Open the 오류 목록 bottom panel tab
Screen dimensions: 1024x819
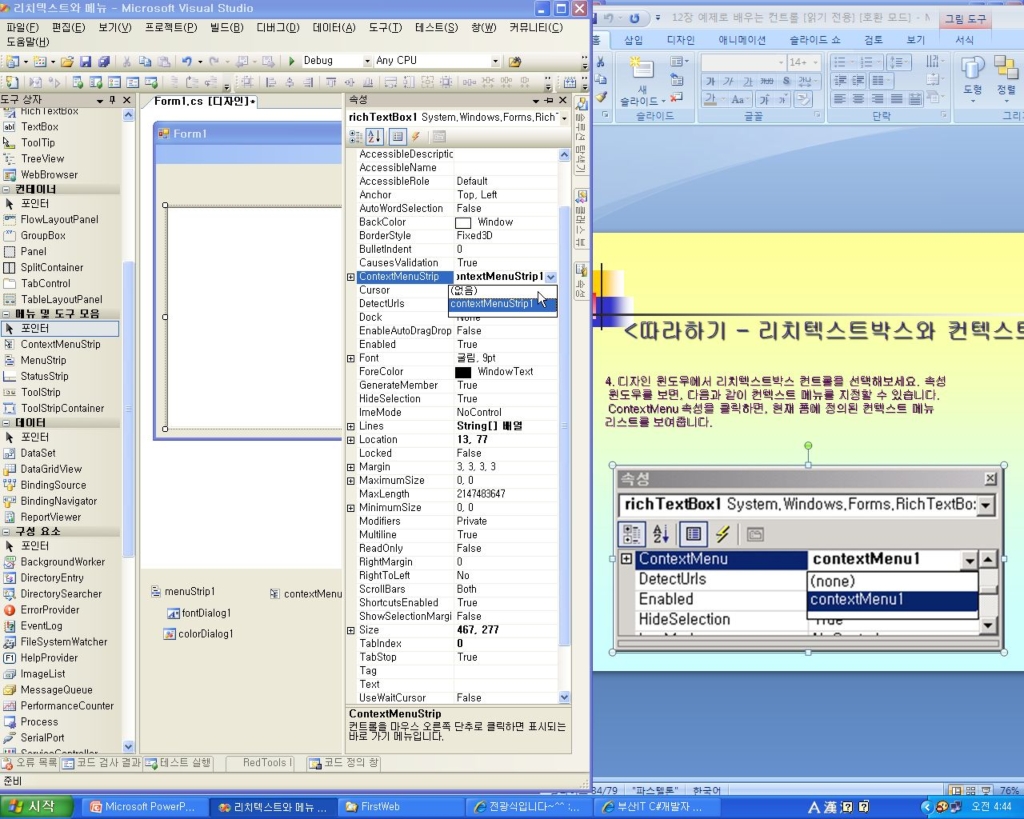29,763
